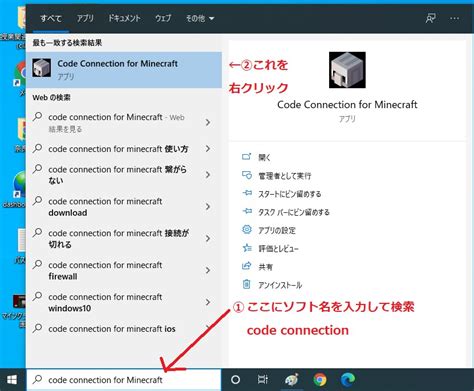
Task: Click the Cortana circle icon on taskbar
Action: (x=235, y=380)
